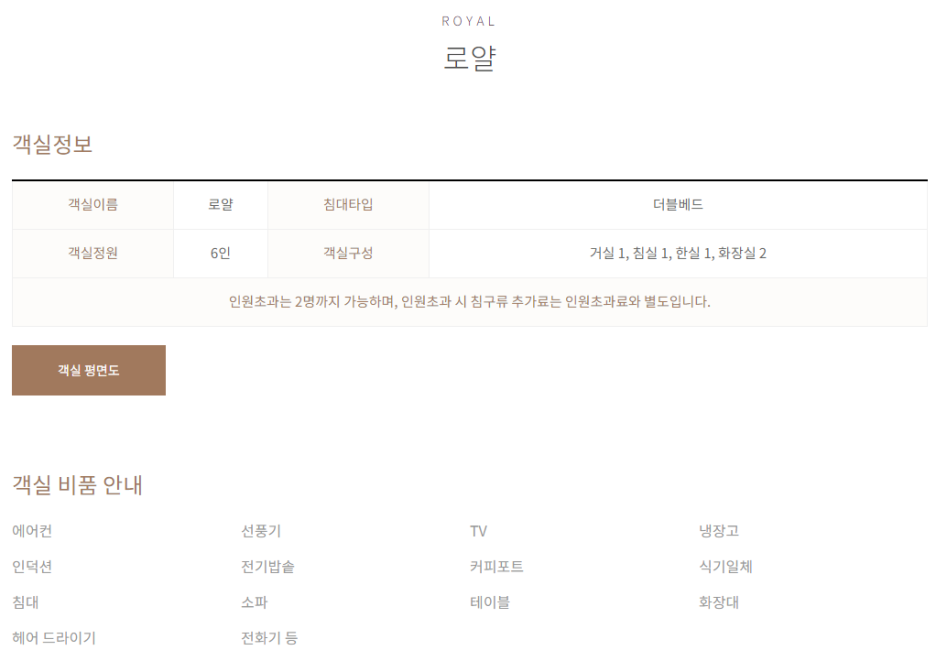Select the 6인 capacity value
This screenshot has width=936, height=661.
(220, 253)
